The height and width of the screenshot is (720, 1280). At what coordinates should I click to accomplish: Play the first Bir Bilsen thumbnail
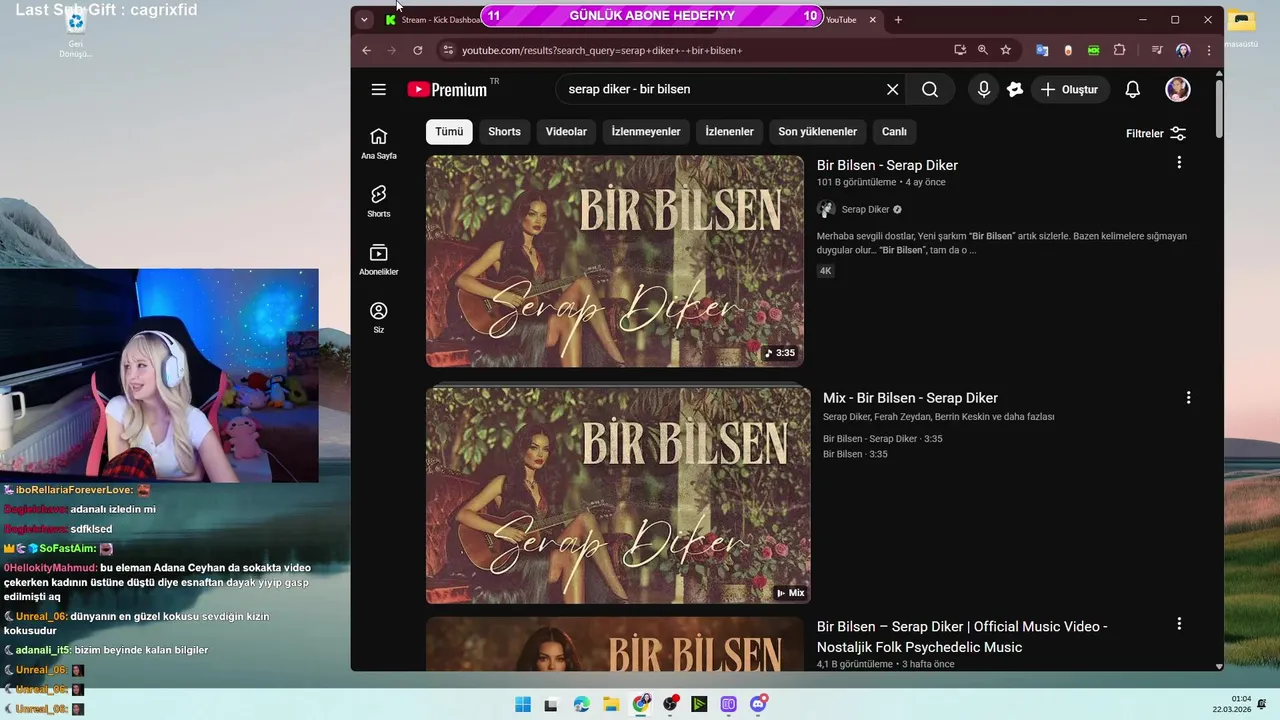click(x=615, y=261)
